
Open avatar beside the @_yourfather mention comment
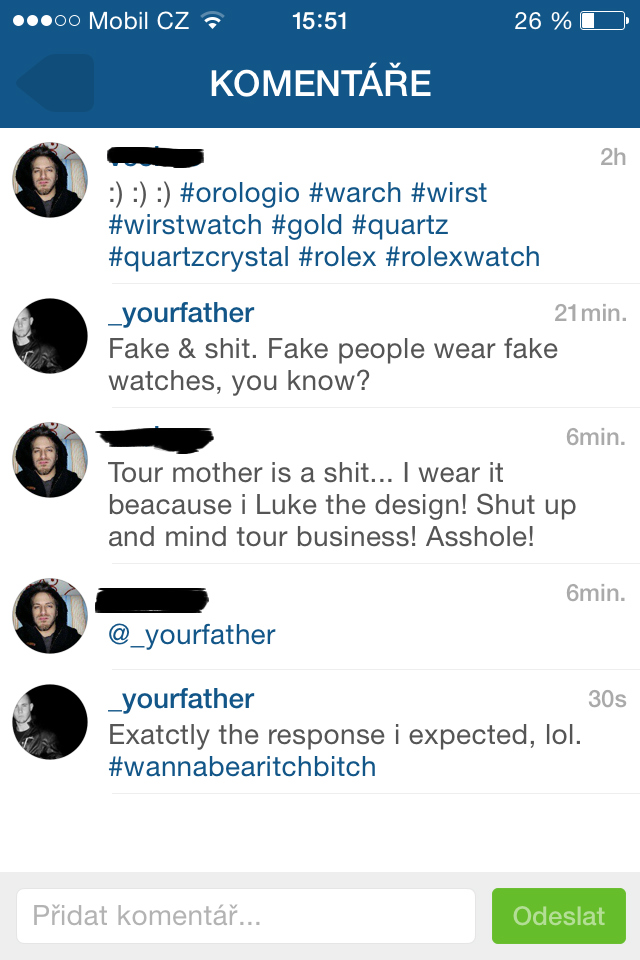pyautogui.click(x=50, y=616)
